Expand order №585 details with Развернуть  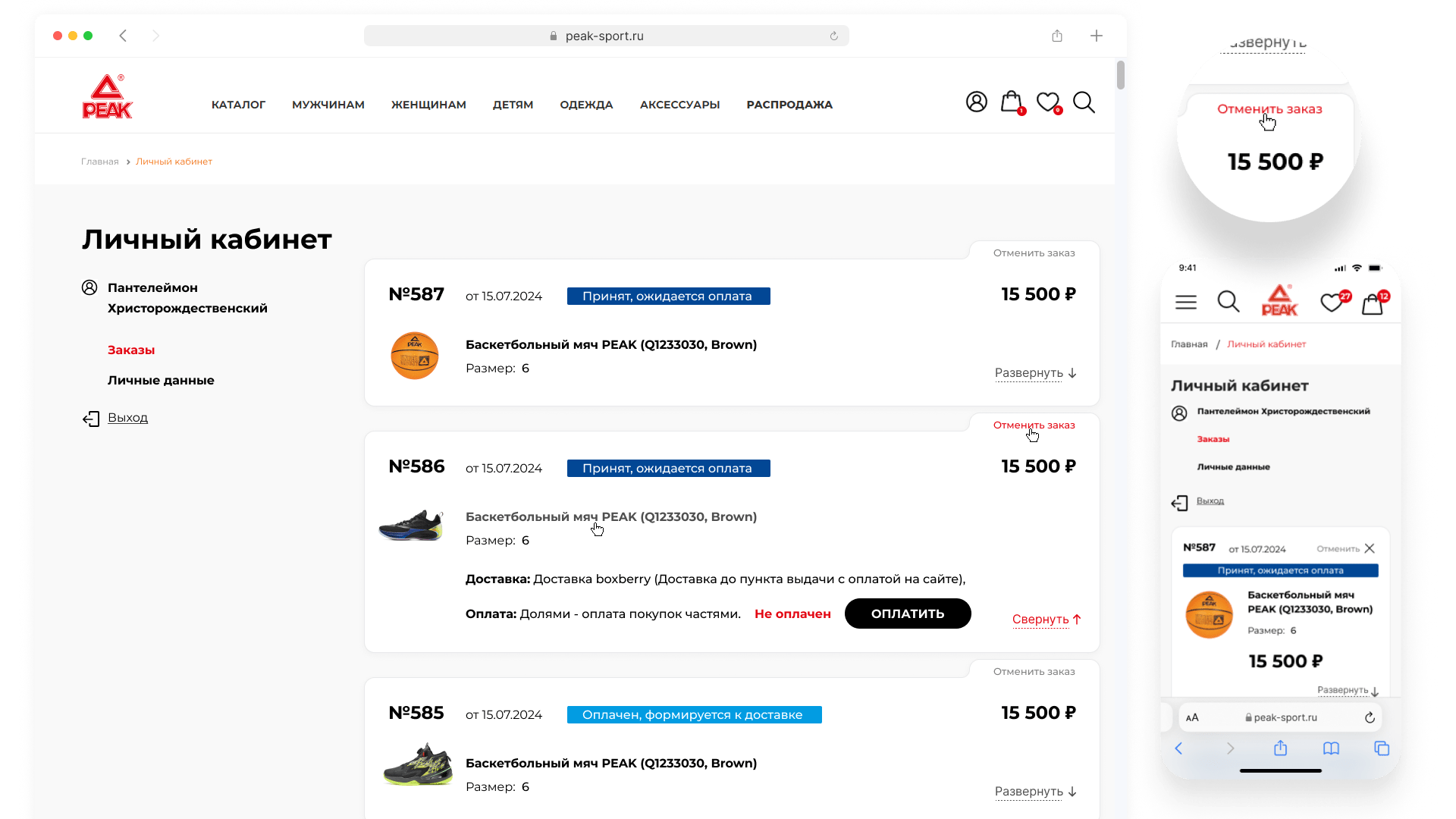pos(1035,792)
